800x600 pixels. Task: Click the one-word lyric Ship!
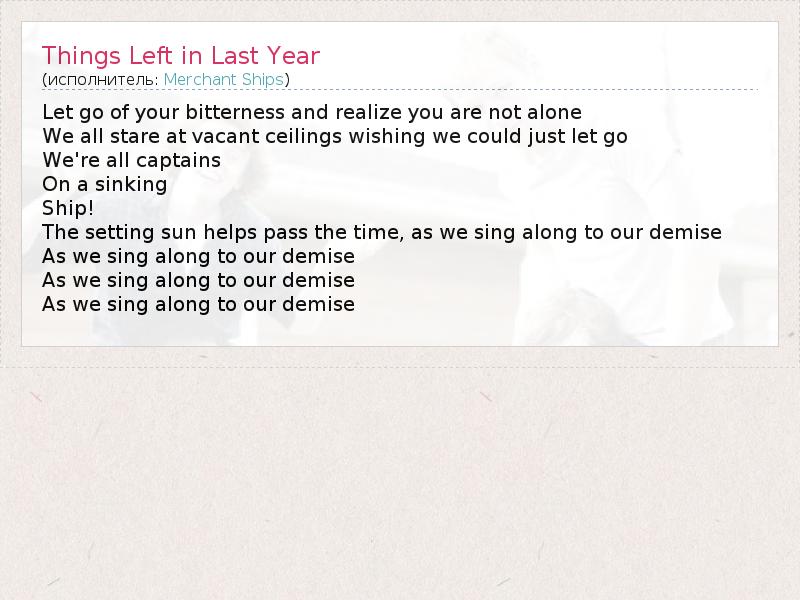67,208
